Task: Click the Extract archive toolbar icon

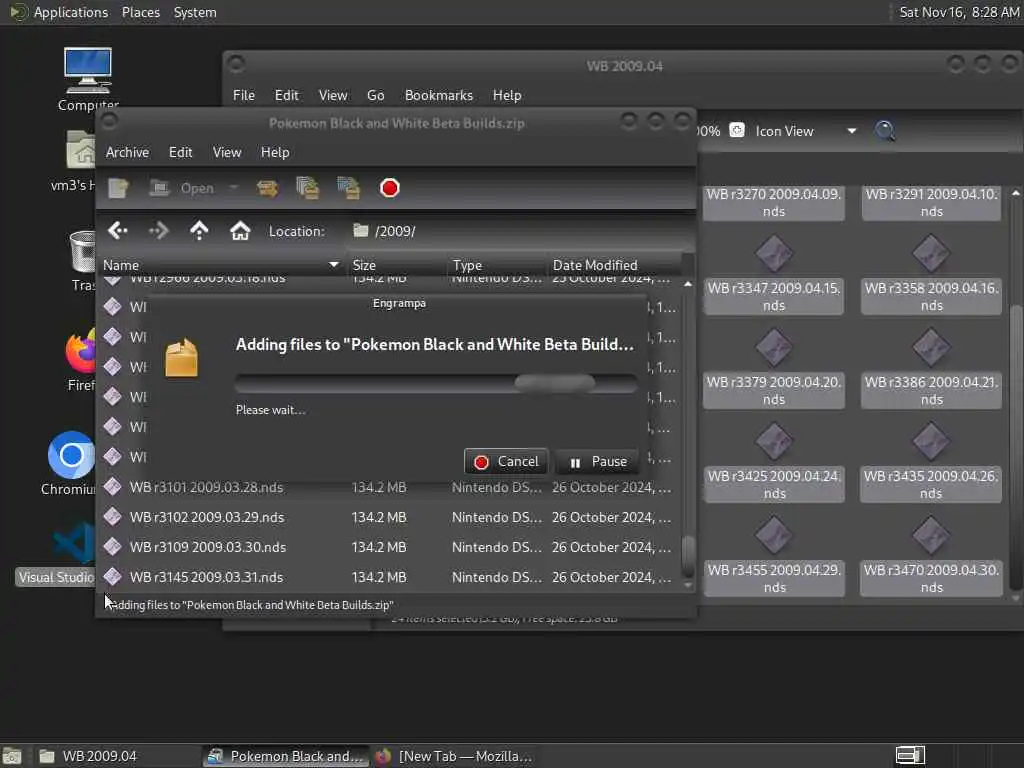Action: [x=267, y=188]
